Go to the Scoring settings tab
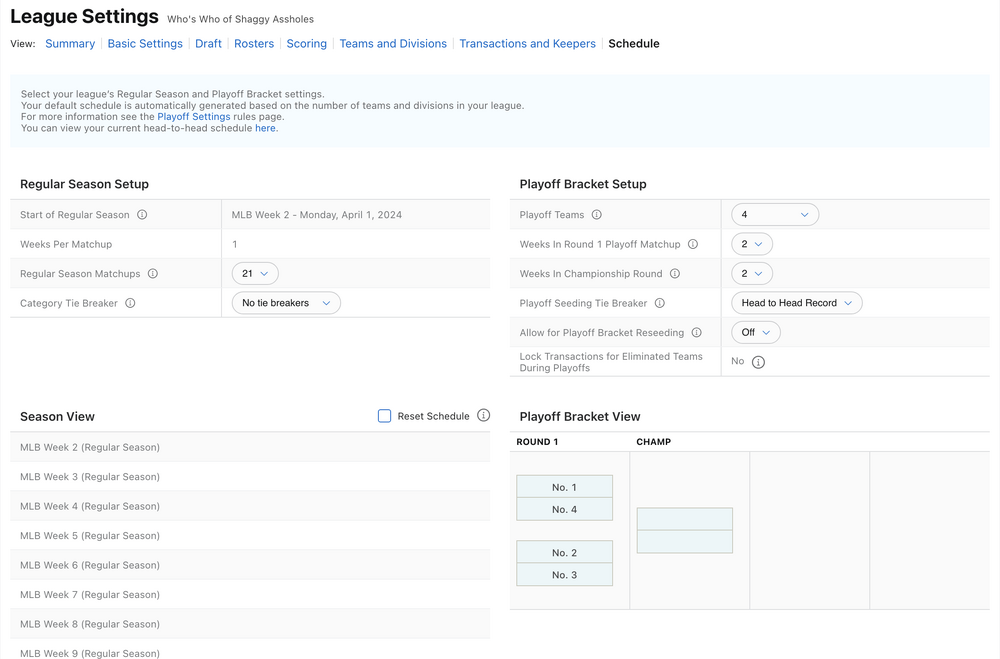 (306, 44)
